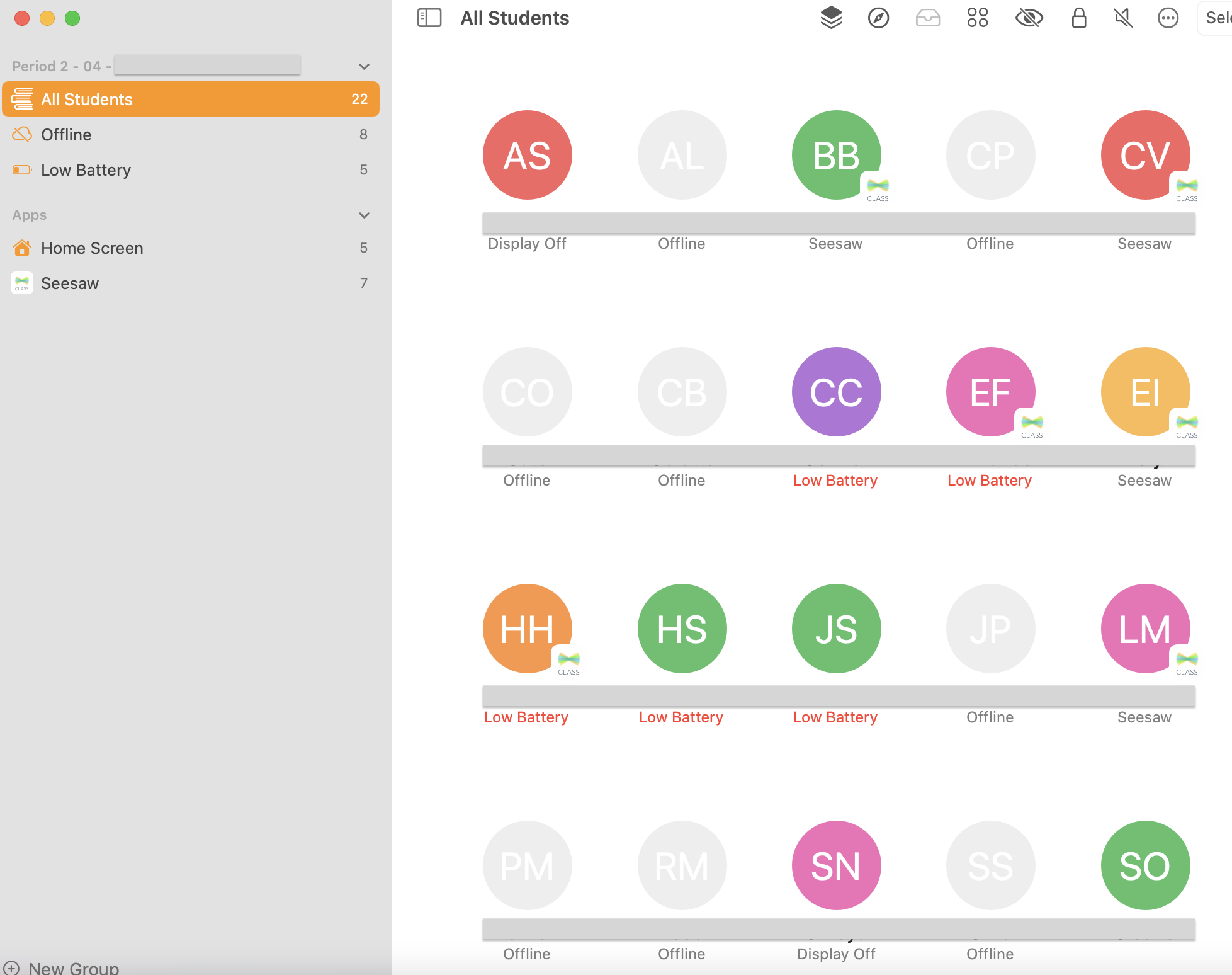Toggle the Mute speaker icon
1232x975 pixels.
coord(1123,18)
